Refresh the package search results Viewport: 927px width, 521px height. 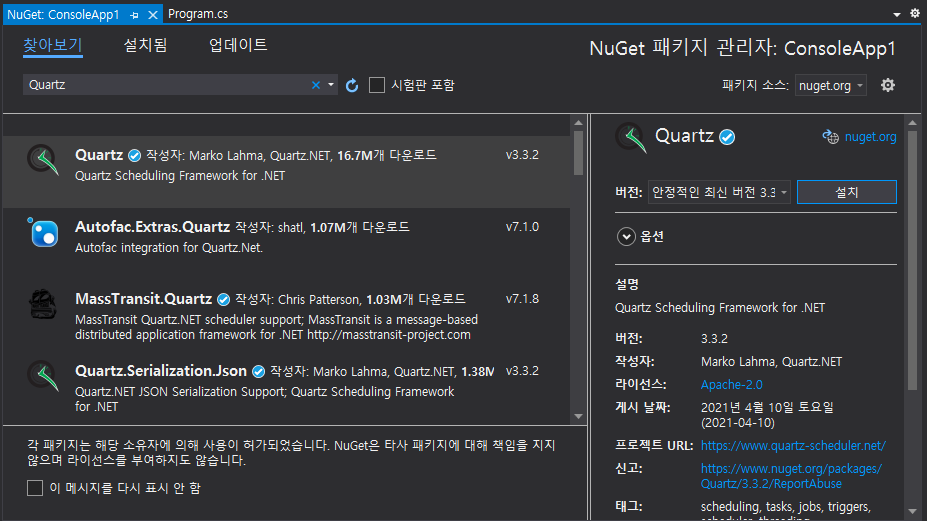(352, 85)
